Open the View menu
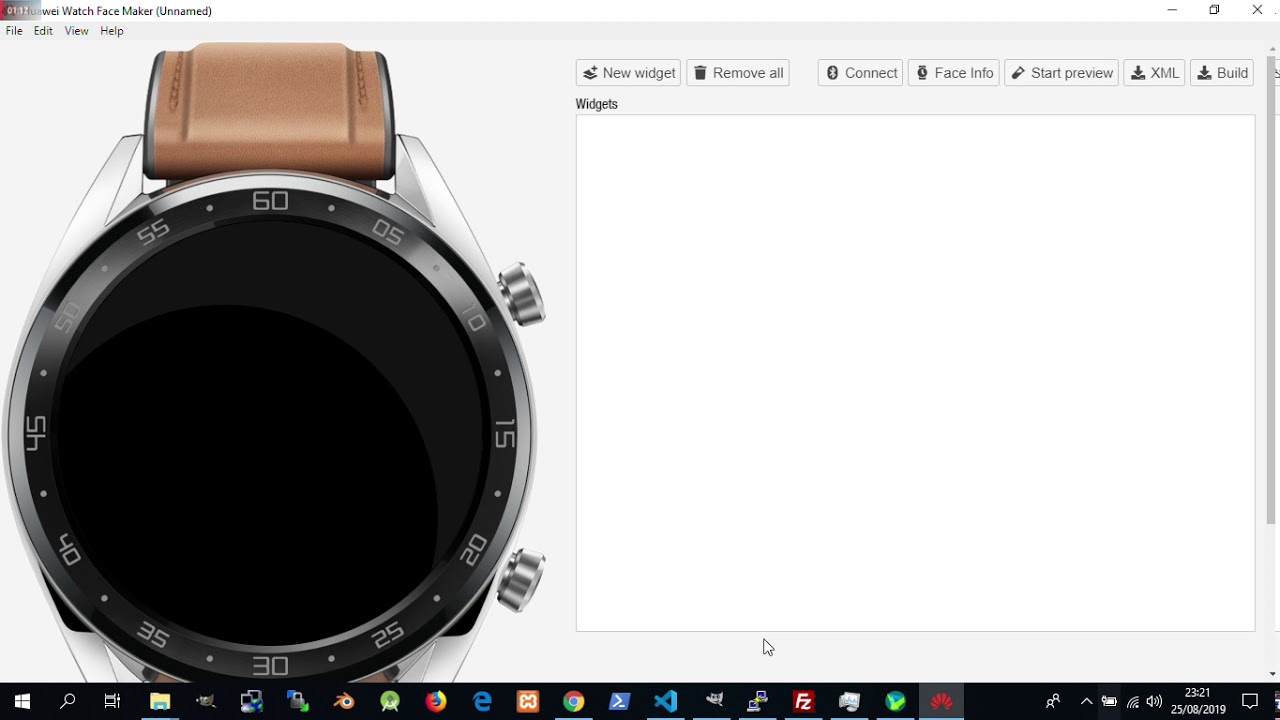1280x720 pixels. tap(77, 31)
